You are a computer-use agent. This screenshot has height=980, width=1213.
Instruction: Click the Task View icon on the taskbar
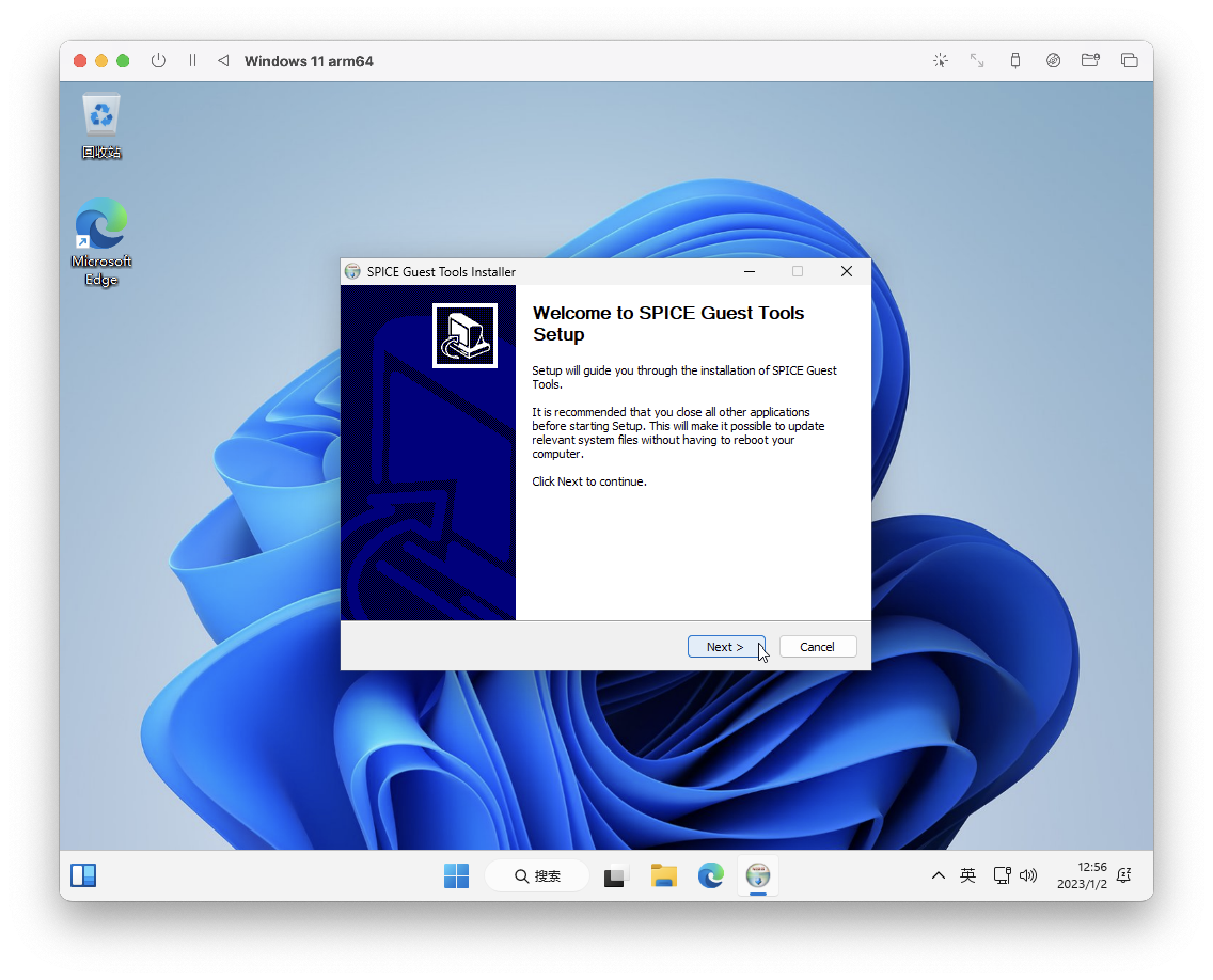coord(616,875)
